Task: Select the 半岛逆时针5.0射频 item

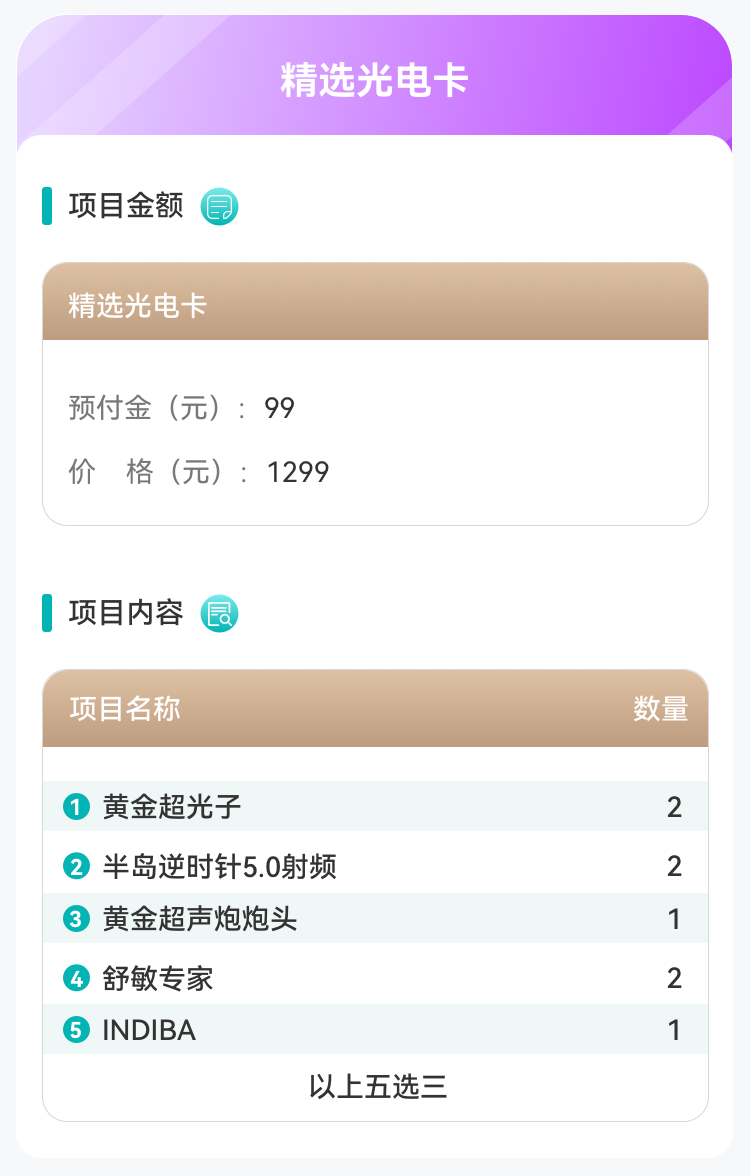Action: click(219, 866)
